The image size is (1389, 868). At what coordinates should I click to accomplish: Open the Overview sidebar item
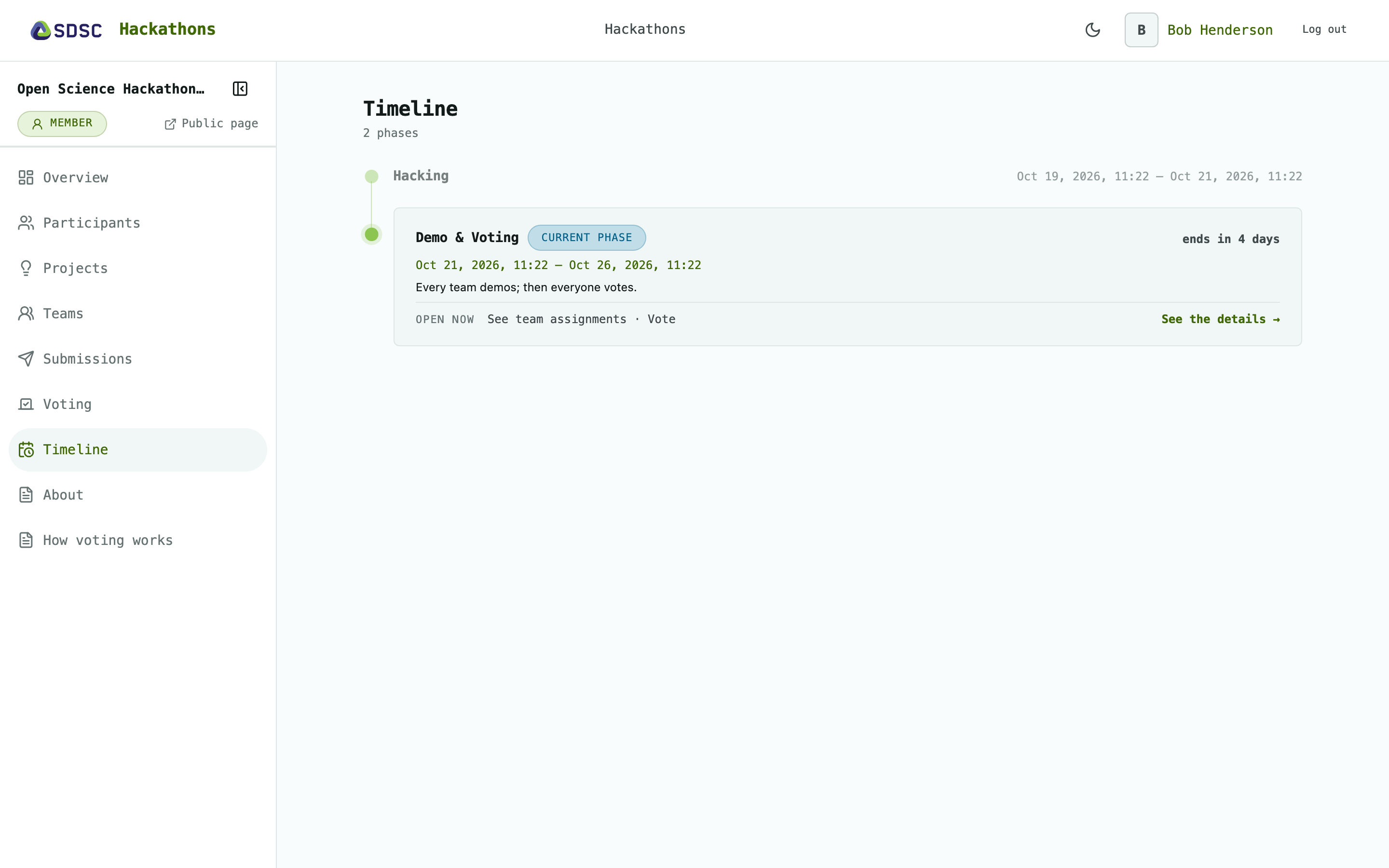(138, 177)
